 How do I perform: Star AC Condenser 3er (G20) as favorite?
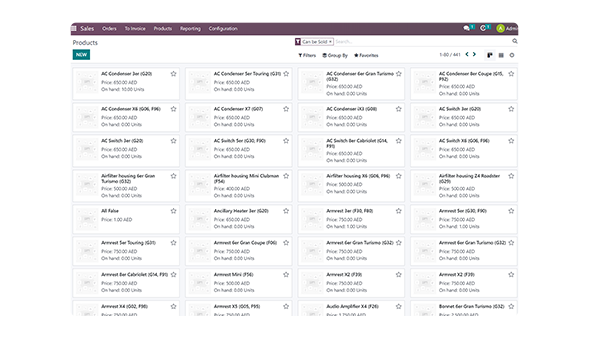pos(173,74)
